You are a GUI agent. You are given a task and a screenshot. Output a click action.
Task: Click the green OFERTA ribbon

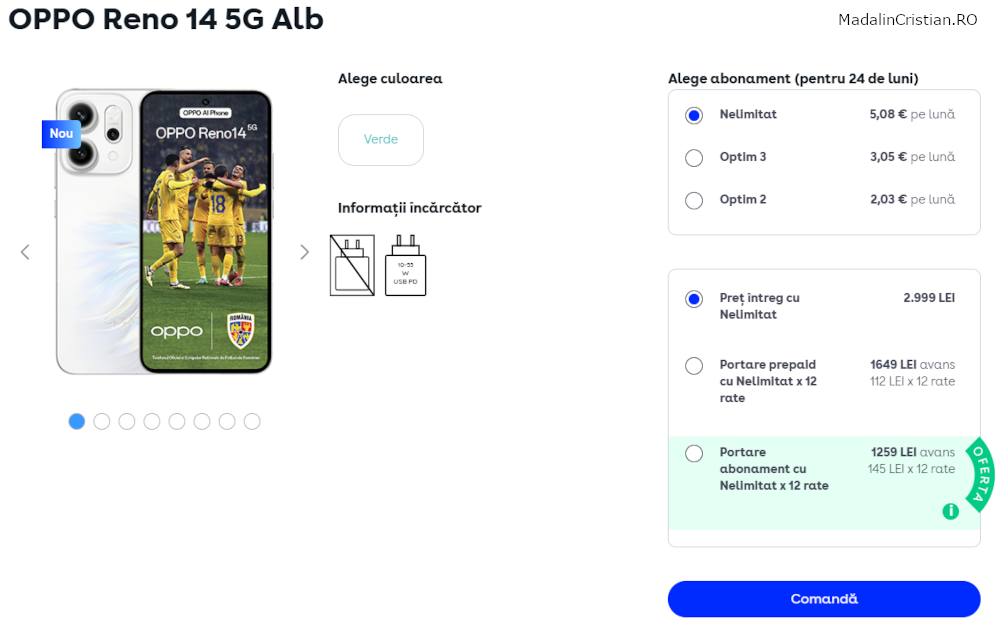(x=980, y=475)
